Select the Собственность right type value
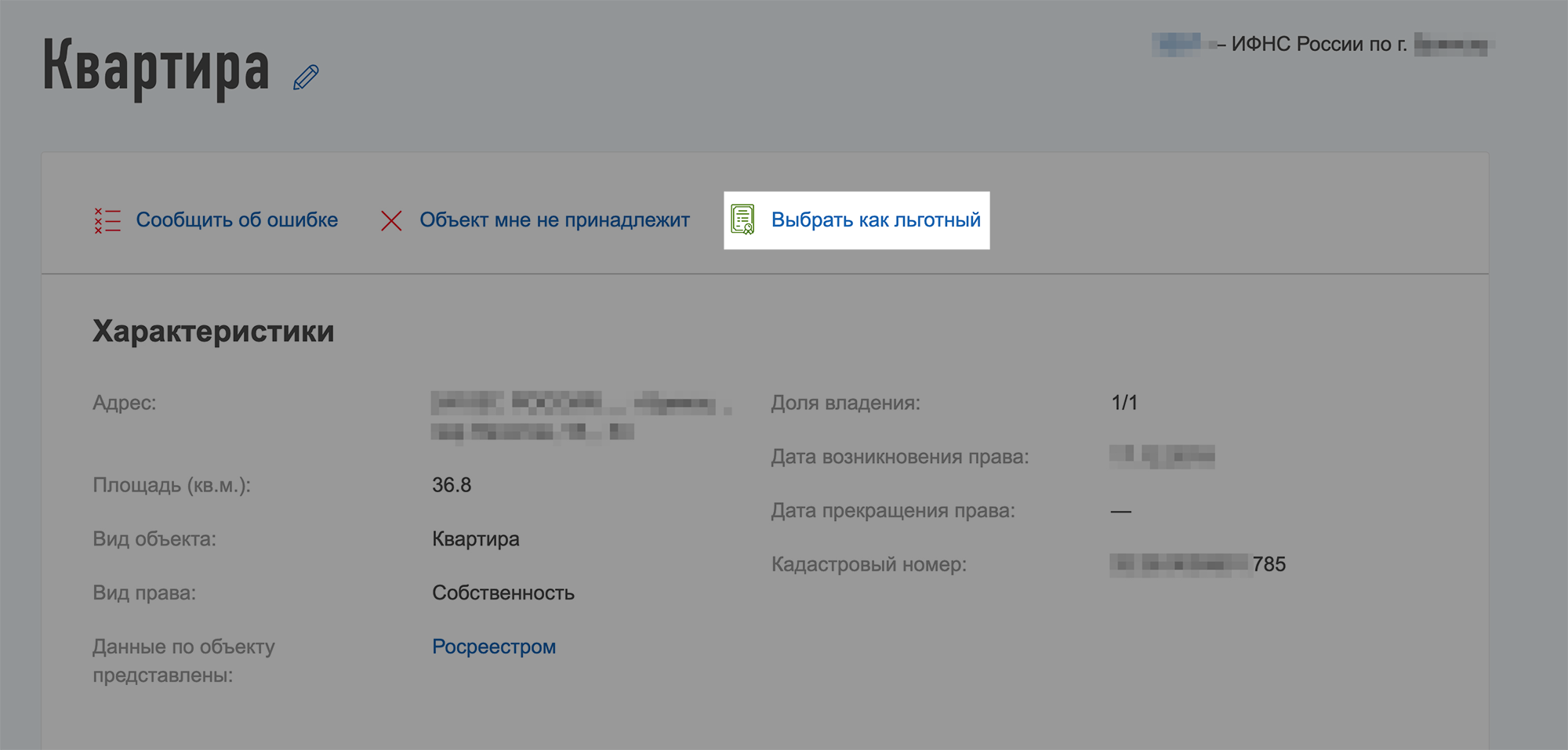This screenshot has height=750, width=1568. pos(503,593)
